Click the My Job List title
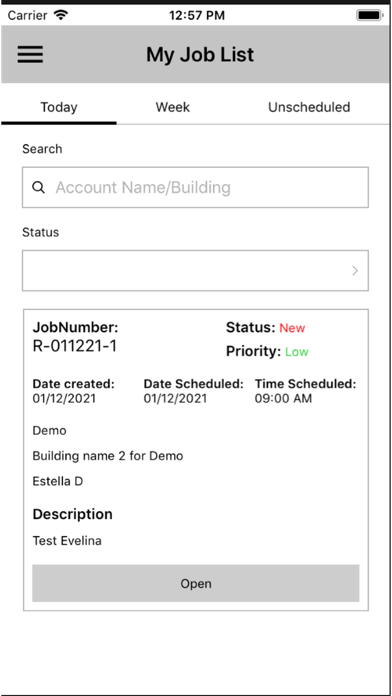Screen dimensions: 392x696 (200, 55)
